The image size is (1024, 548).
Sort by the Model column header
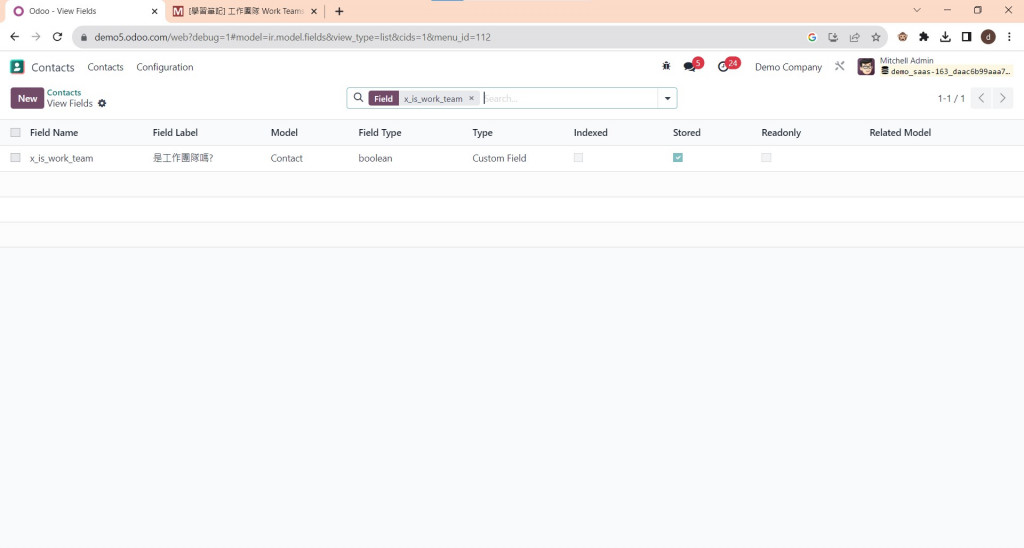[284, 133]
